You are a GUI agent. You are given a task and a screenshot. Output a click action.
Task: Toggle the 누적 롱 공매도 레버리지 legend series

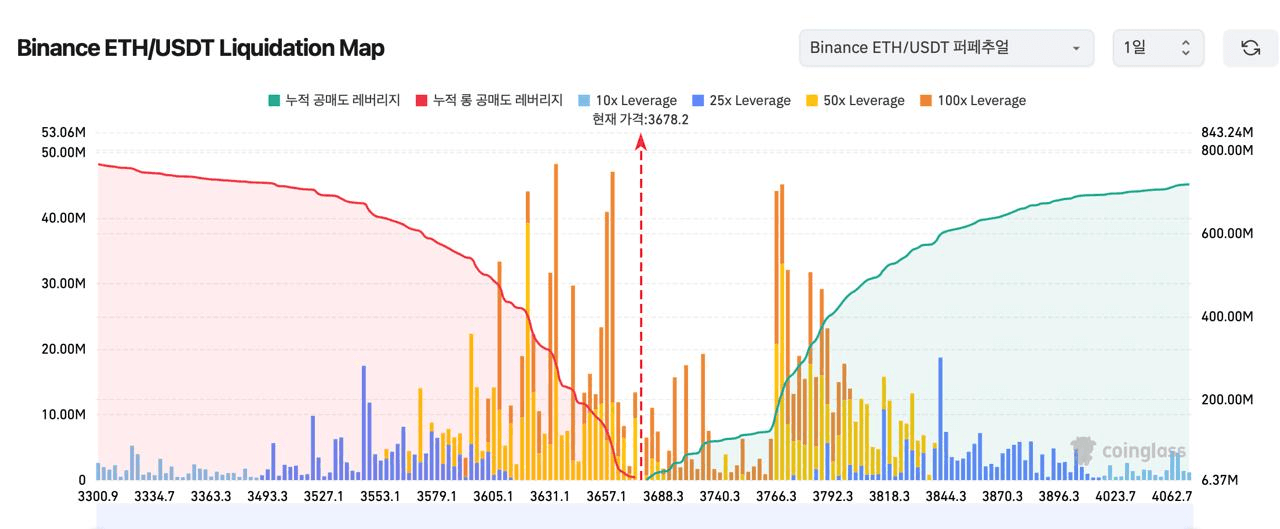489,100
